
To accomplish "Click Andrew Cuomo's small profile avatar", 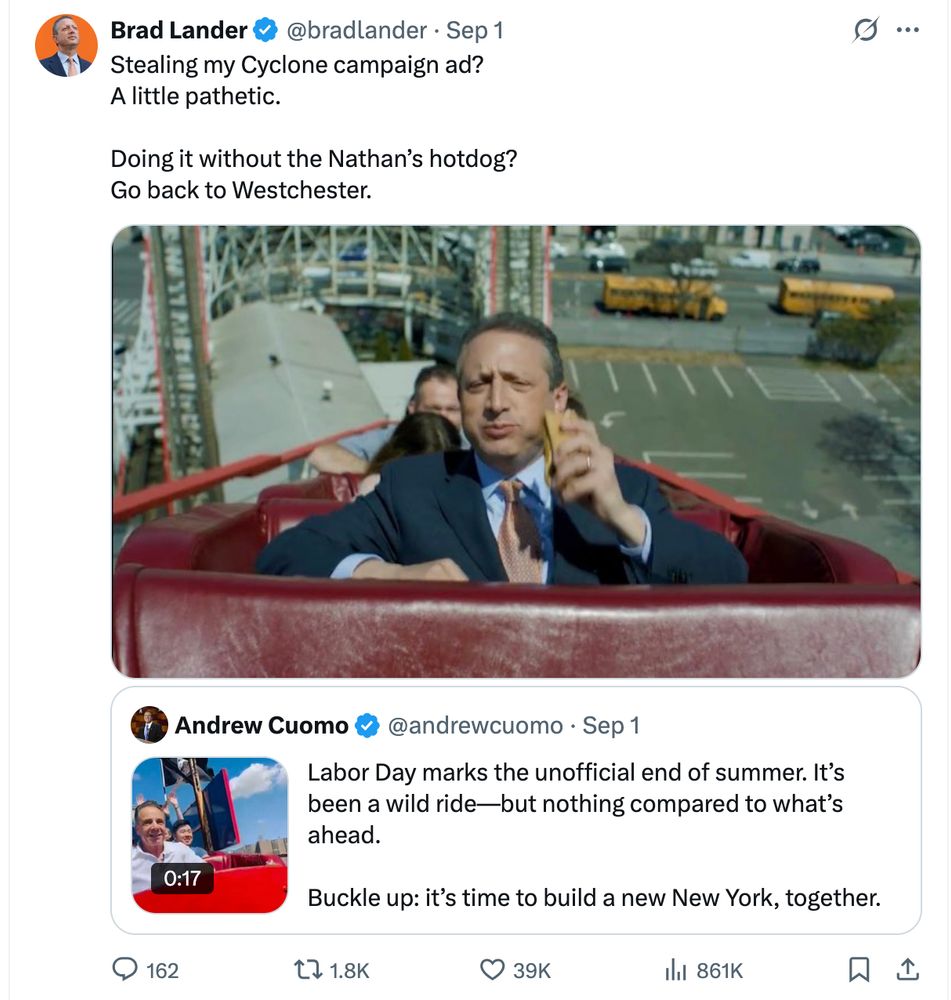I will click(x=148, y=725).
